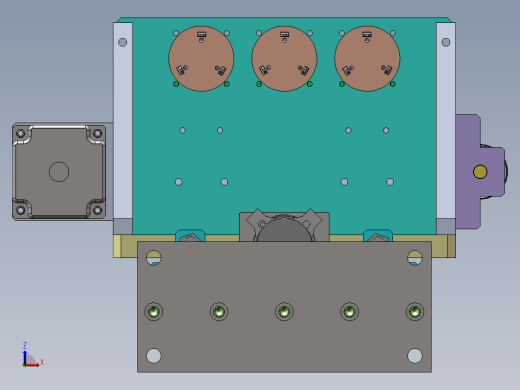Pick the rightmost brown disc on teal plate

367,59
